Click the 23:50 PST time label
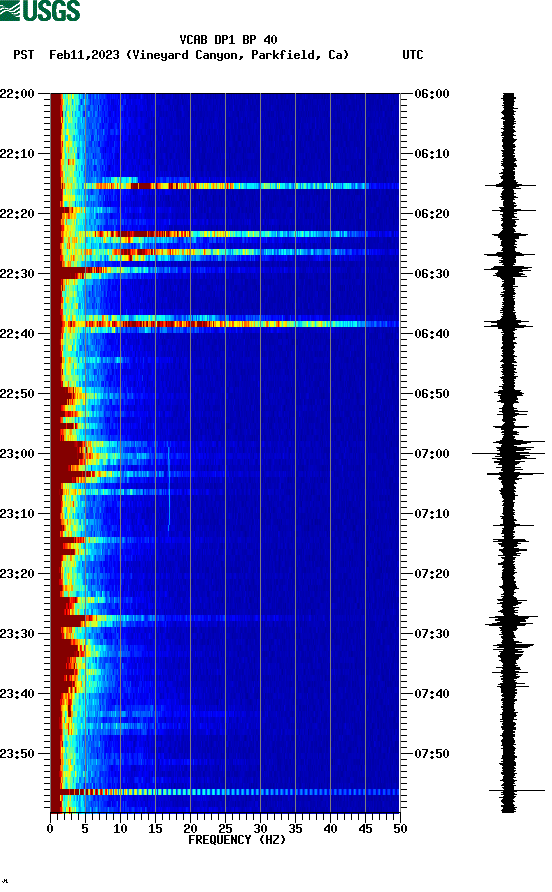The height and width of the screenshot is (892, 552). point(17,754)
